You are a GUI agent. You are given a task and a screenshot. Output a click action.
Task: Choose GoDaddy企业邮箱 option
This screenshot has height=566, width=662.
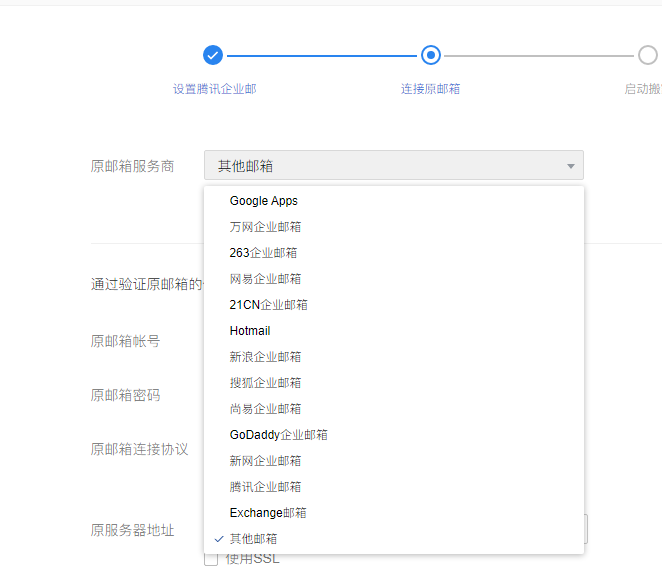click(x=278, y=435)
